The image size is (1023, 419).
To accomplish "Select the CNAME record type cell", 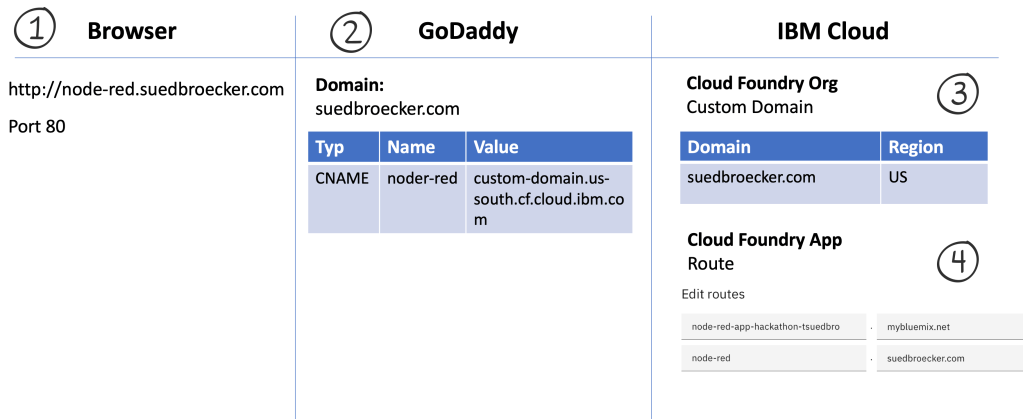I will (342, 178).
